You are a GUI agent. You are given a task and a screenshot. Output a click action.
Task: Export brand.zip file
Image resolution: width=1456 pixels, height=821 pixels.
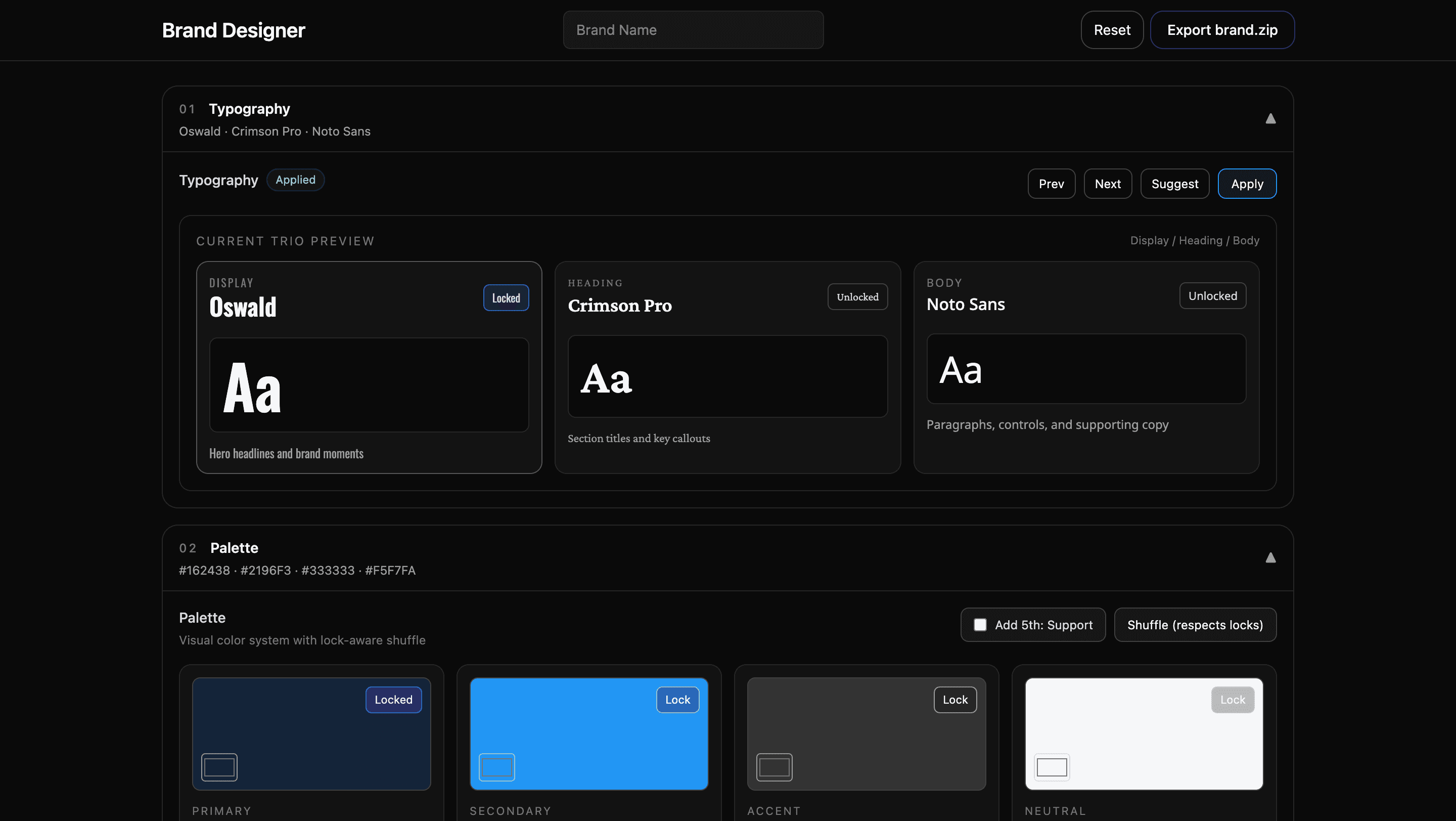click(x=1222, y=30)
